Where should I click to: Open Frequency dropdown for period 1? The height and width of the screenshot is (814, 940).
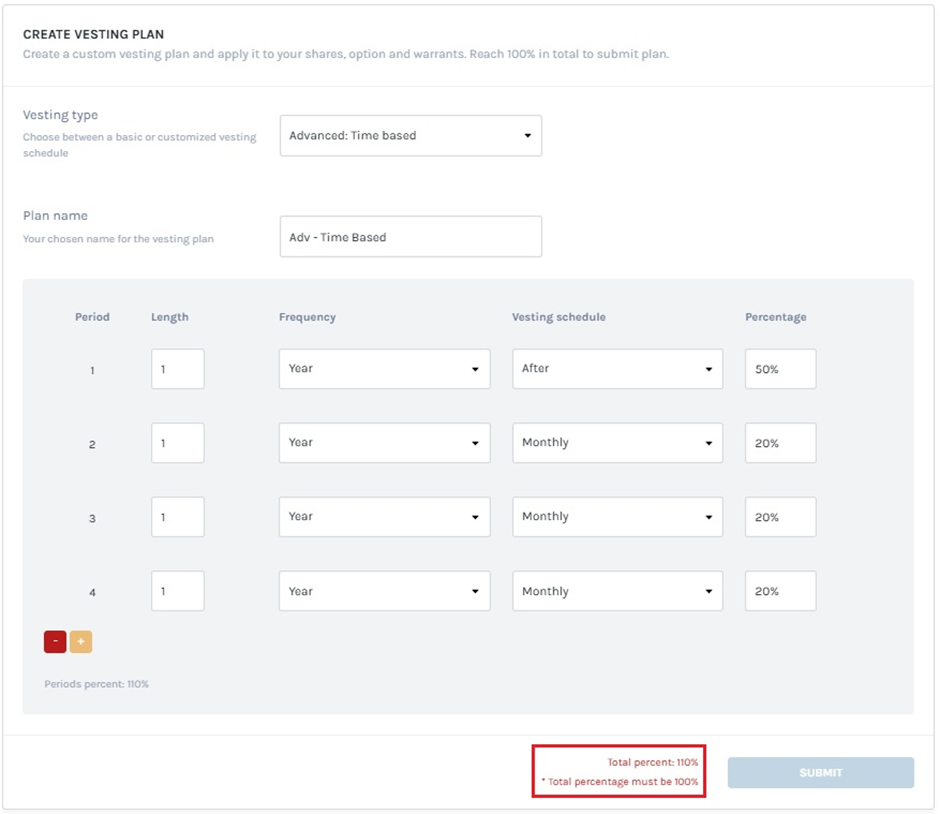384,369
